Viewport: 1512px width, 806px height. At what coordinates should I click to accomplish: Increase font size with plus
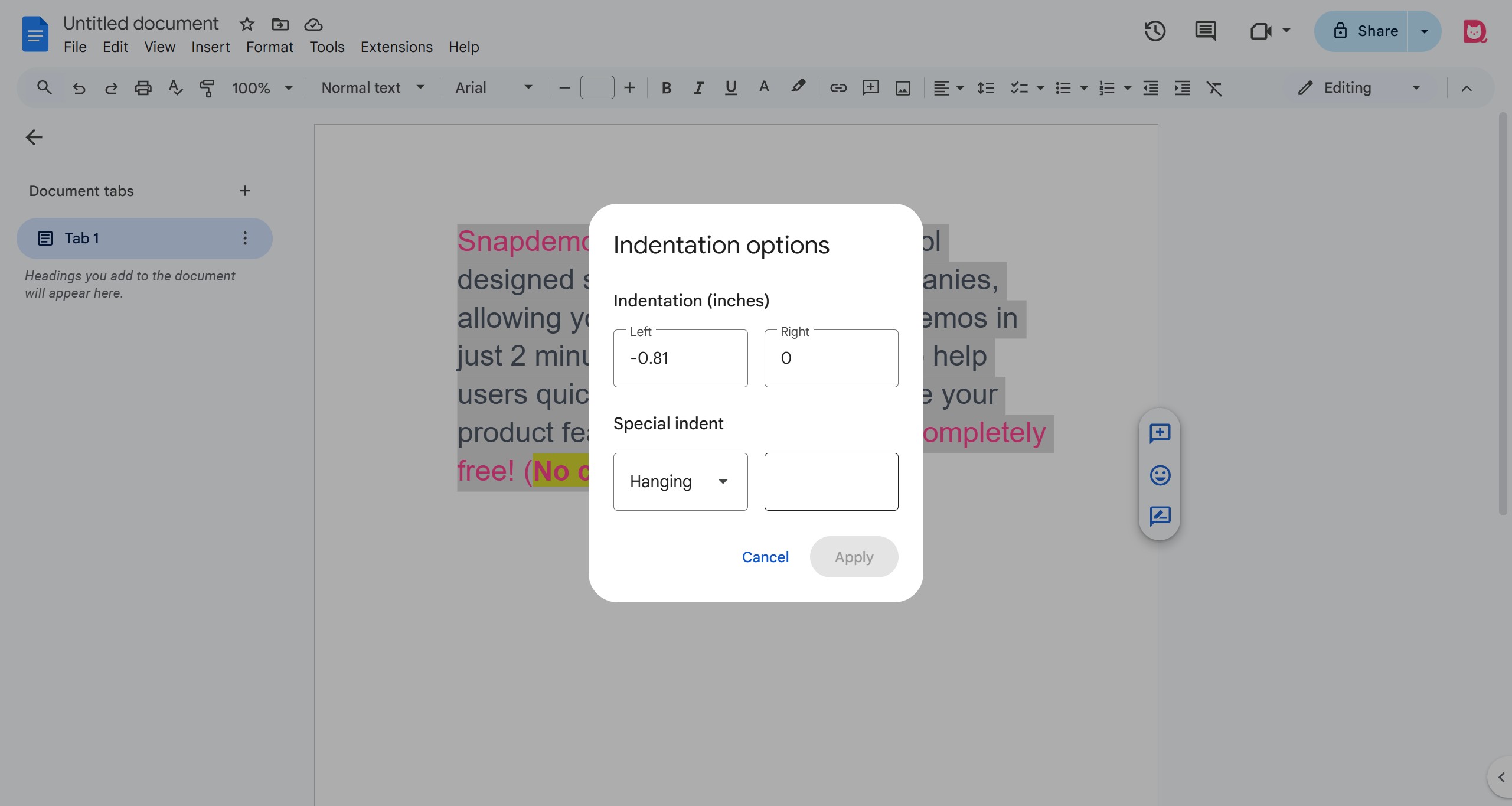[x=629, y=88]
